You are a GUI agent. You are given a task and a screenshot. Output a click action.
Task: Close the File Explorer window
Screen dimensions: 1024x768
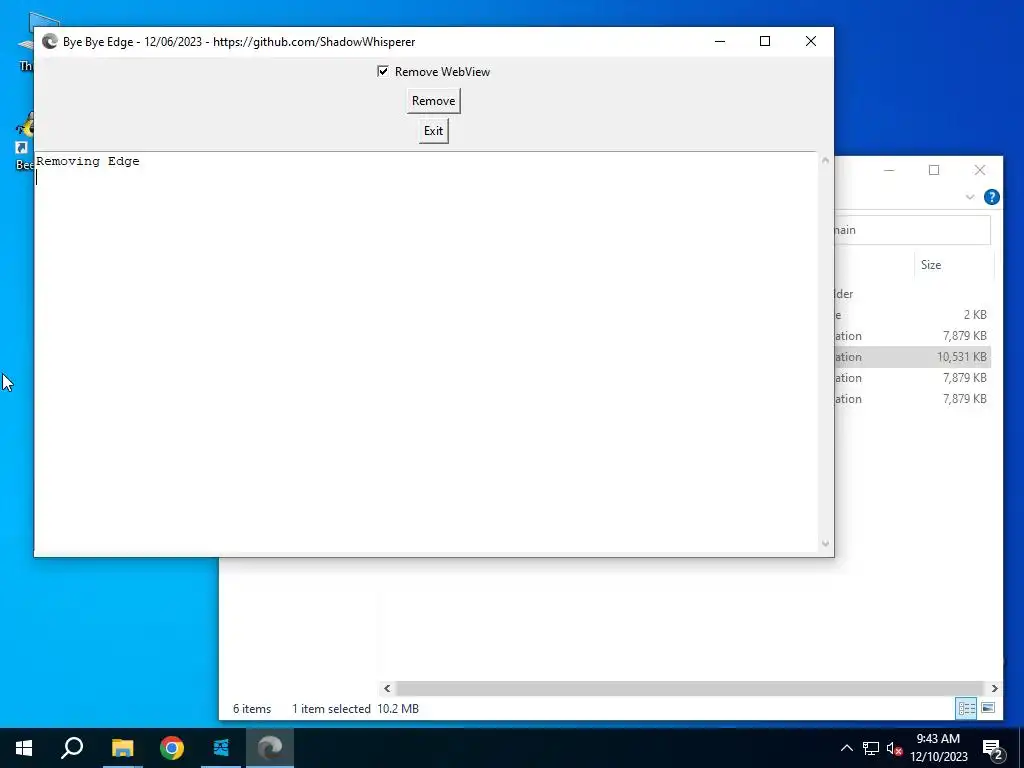980,170
